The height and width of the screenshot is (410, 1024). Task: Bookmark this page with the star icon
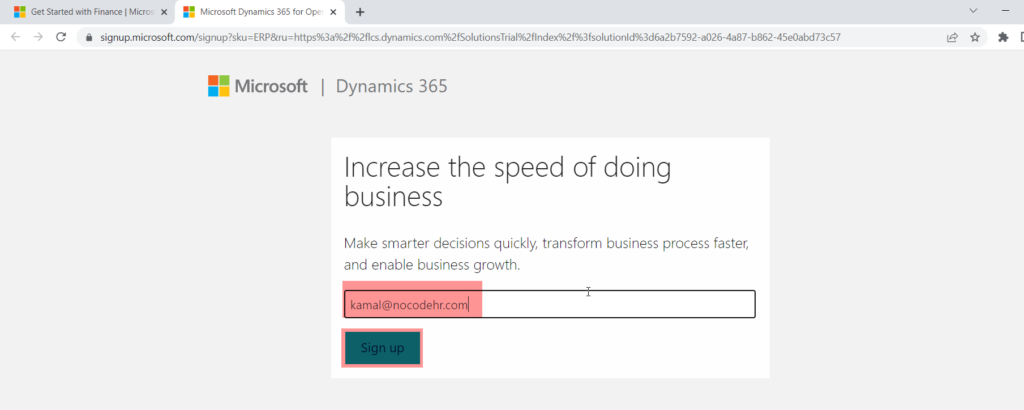click(975, 37)
